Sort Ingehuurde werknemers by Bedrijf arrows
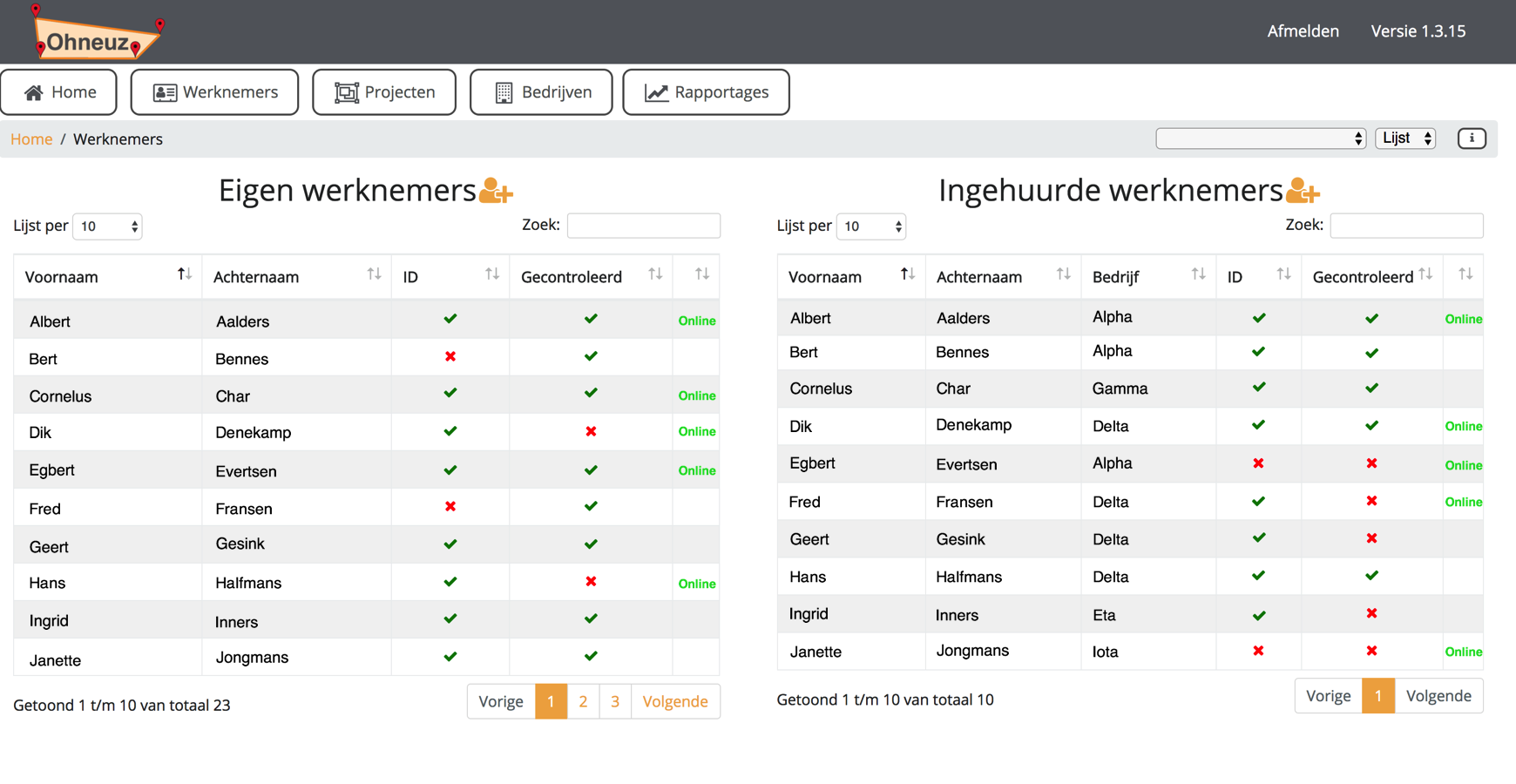The image size is (1516, 784). click(x=1198, y=275)
